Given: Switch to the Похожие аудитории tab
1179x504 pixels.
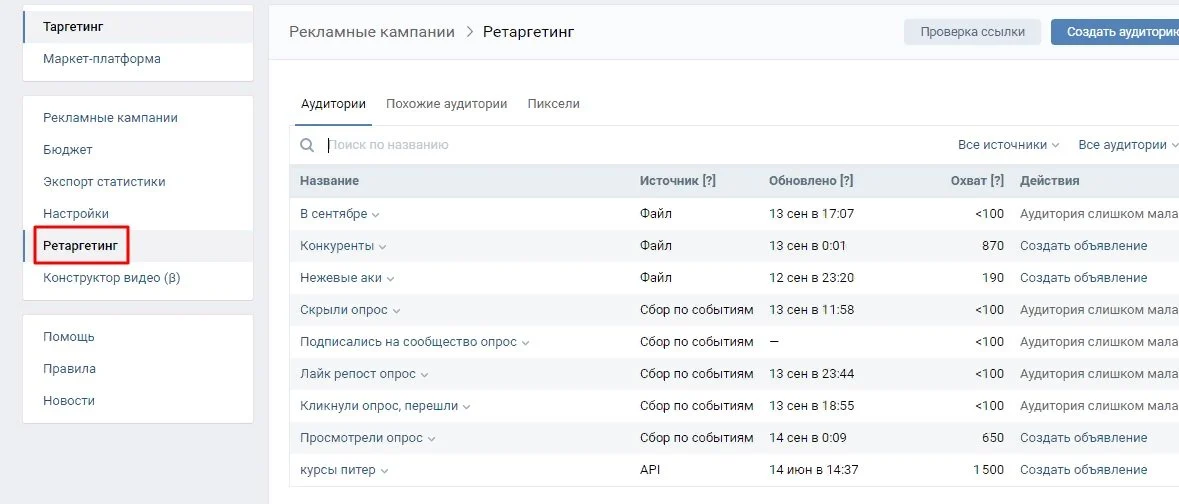Looking at the screenshot, I should (x=447, y=104).
